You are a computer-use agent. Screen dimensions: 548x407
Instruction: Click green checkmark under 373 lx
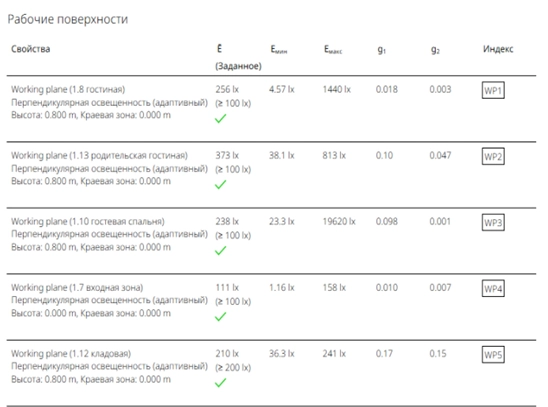(x=221, y=184)
